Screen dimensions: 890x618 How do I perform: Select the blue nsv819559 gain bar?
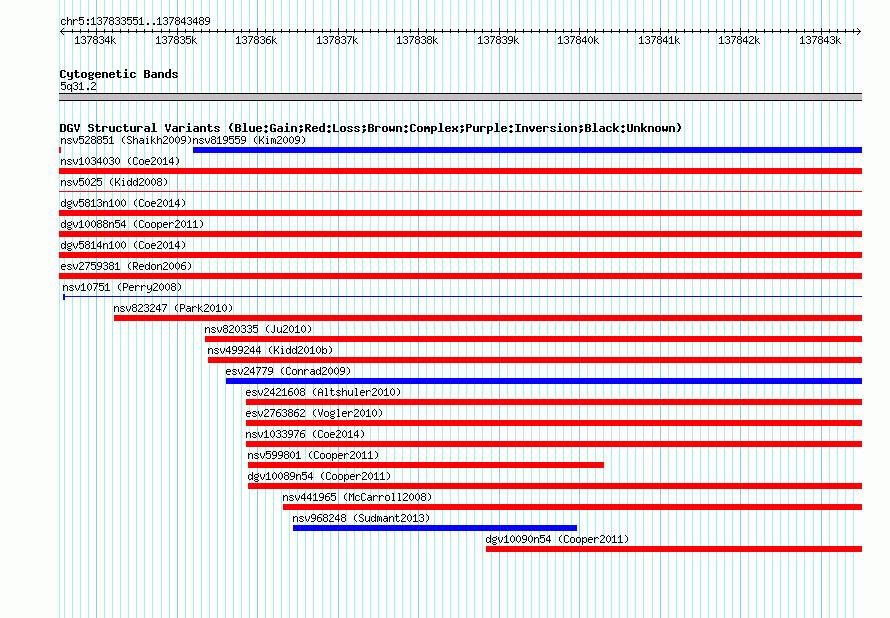pos(527,150)
